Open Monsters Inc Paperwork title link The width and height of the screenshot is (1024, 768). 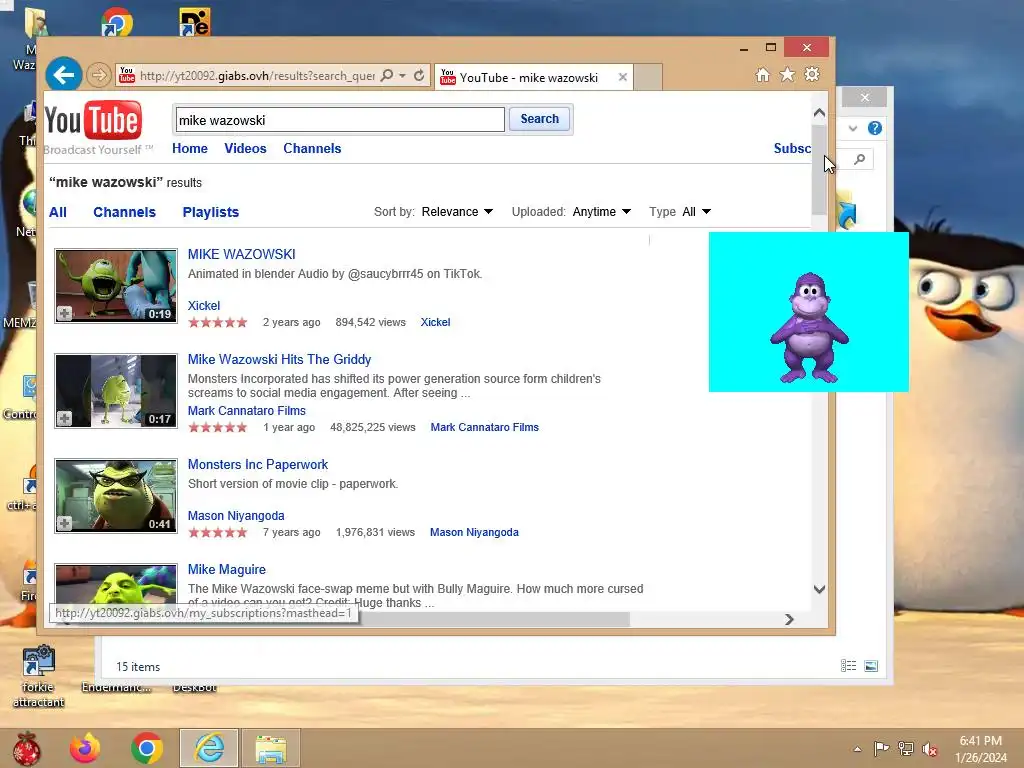[258, 464]
